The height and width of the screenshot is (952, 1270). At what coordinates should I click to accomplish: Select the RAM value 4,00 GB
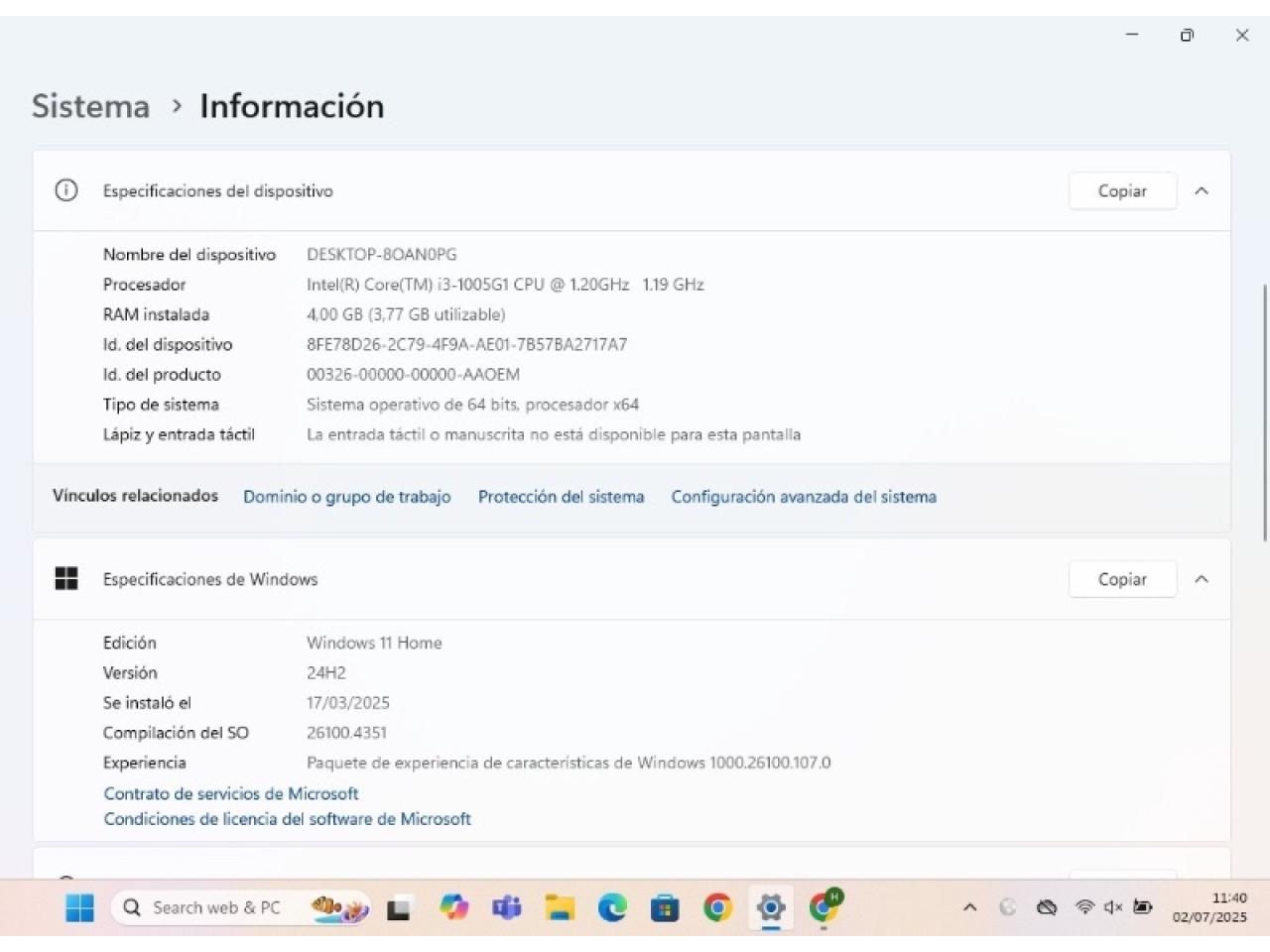[x=406, y=314]
